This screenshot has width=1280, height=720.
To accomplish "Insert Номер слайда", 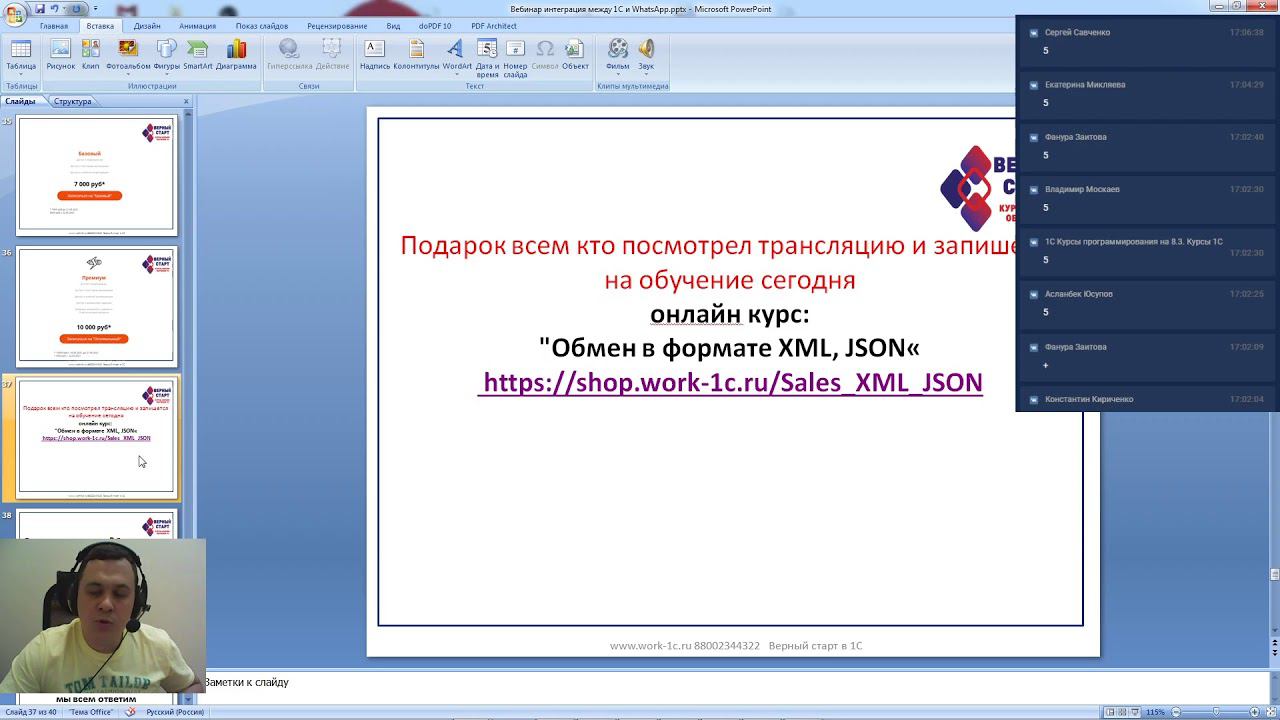I will (515, 57).
